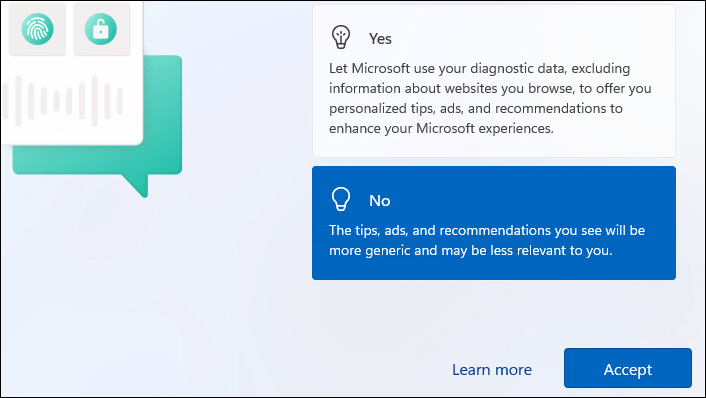The width and height of the screenshot is (706, 398).
Task: Select the Yes option card
Action: [494, 81]
